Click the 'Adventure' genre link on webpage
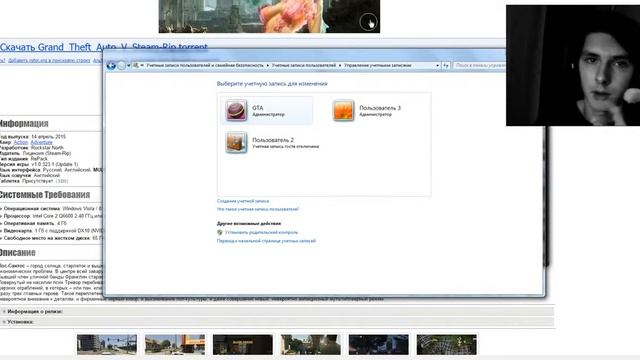 click(42, 142)
